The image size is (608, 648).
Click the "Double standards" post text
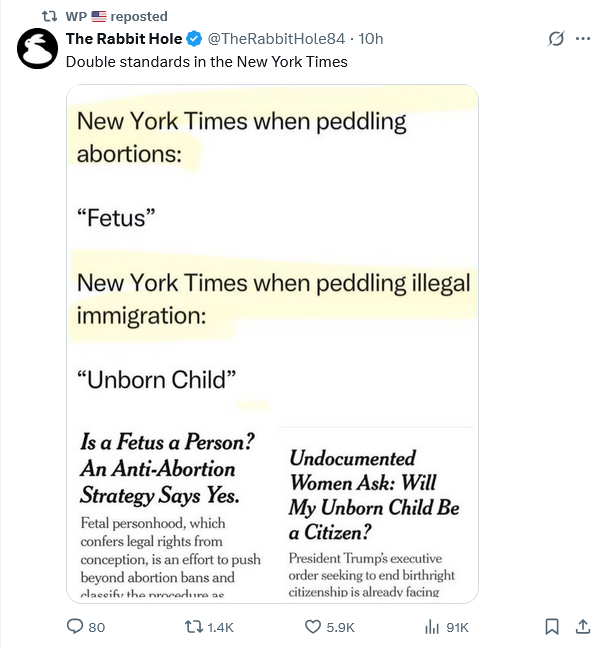coord(207,61)
